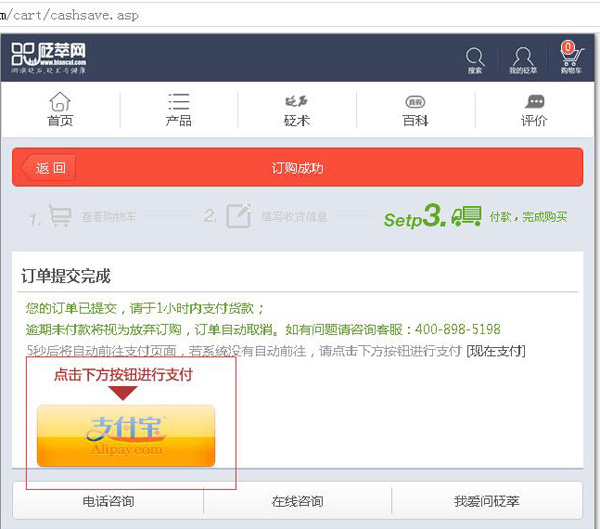600x529 pixels.
Task: Tap the 电话咨询 button
Action: pos(108,501)
